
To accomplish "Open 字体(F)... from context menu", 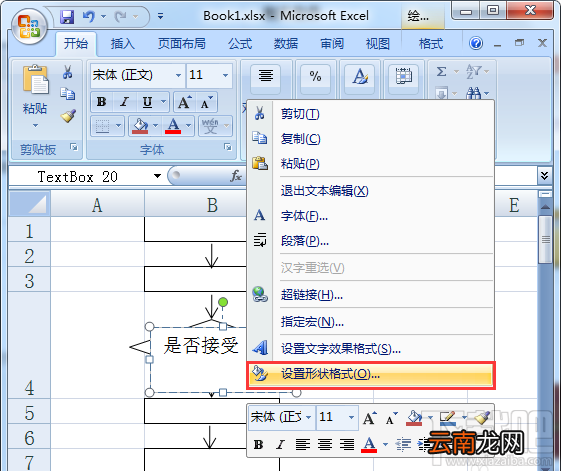I will pos(370,216).
